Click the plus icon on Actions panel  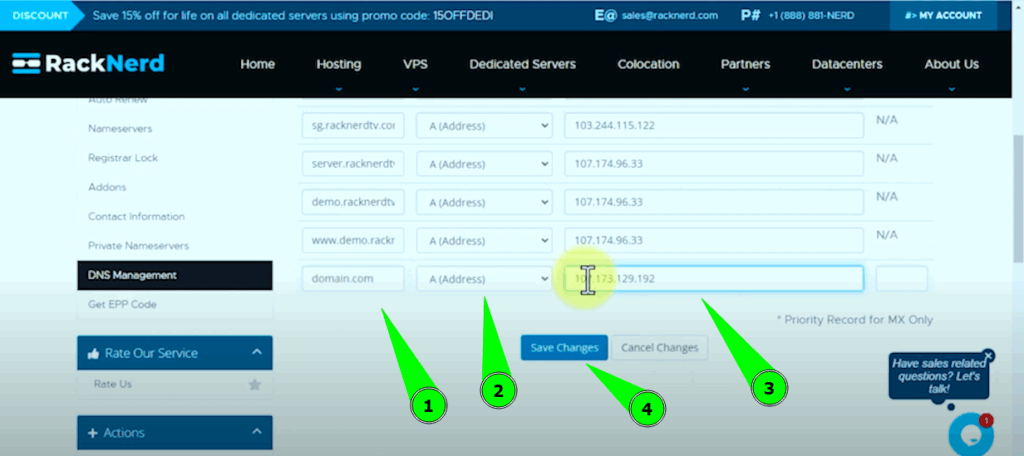coord(93,432)
